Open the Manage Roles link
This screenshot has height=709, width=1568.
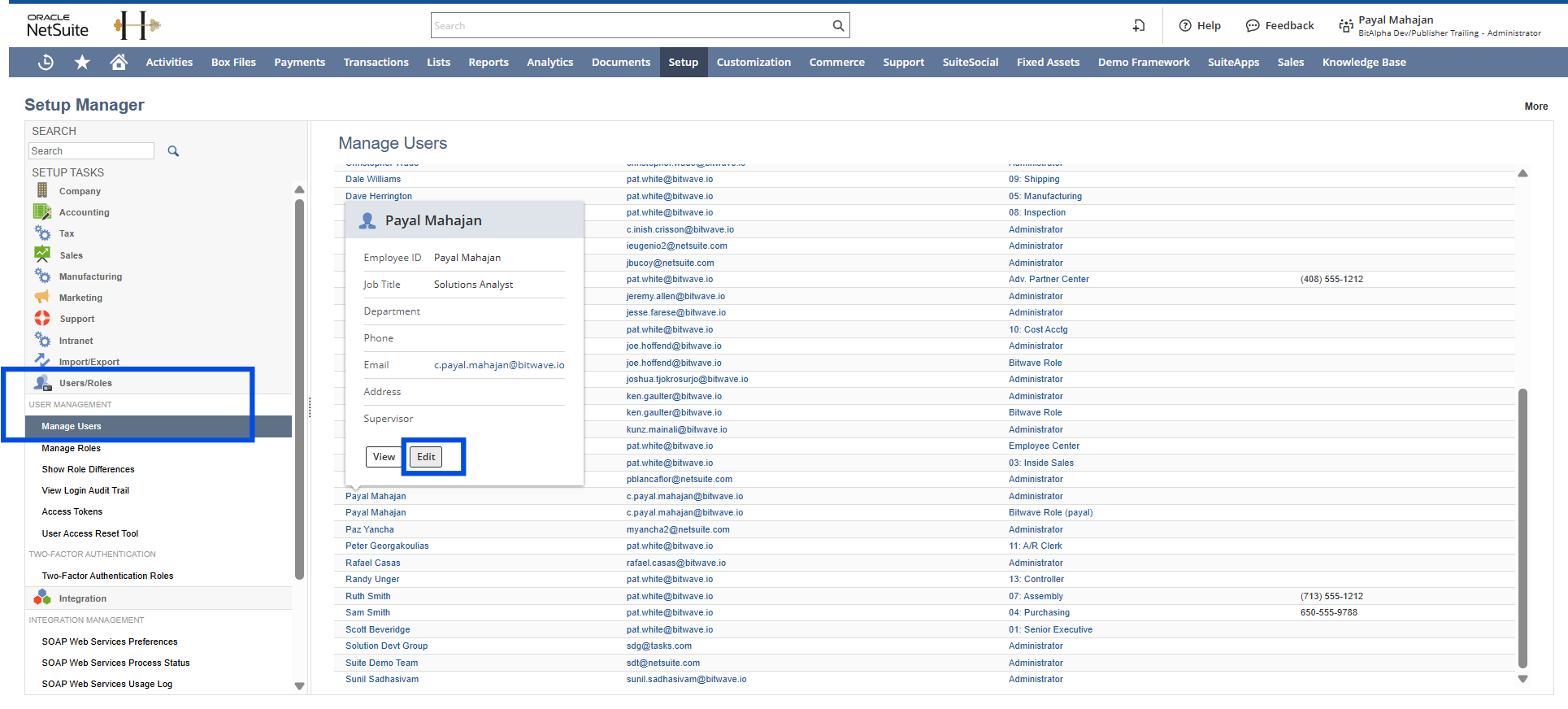tap(72, 448)
